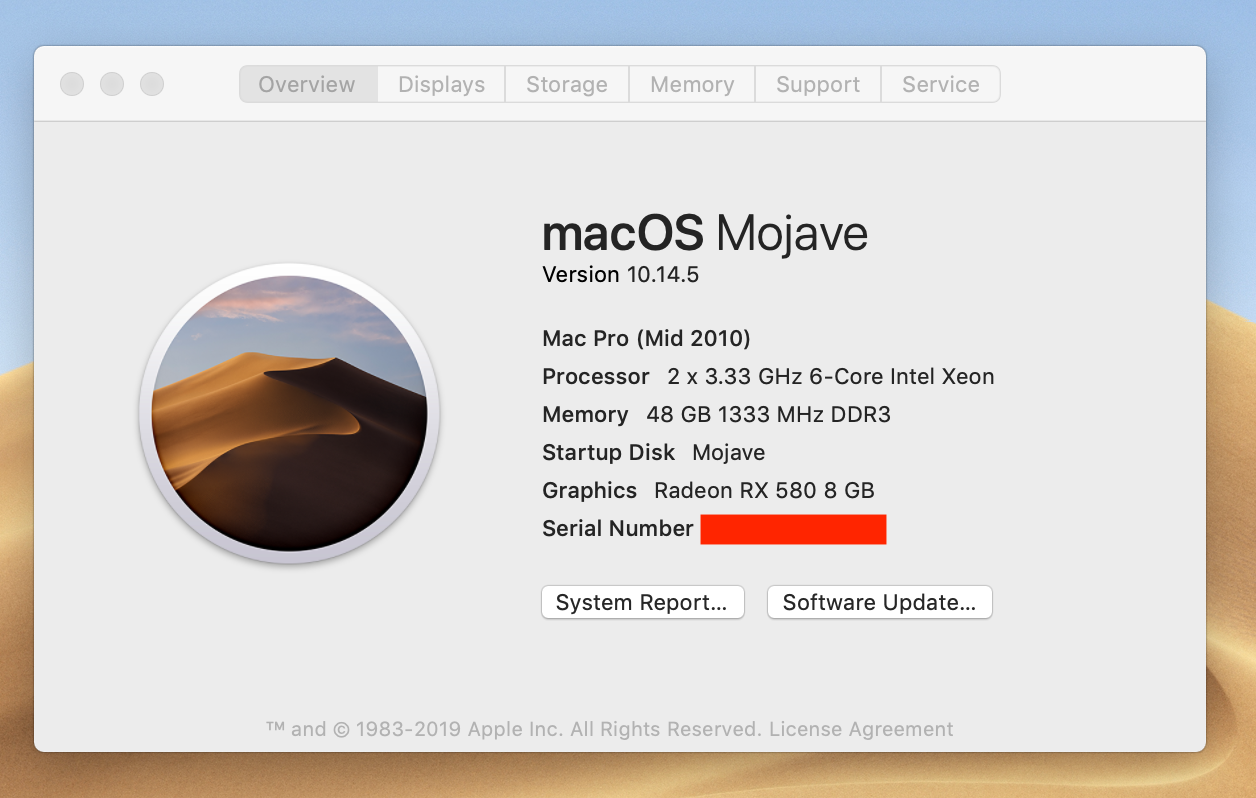1256x798 pixels.
Task: Open the Storage tab
Action: pyautogui.click(x=567, y=85)
